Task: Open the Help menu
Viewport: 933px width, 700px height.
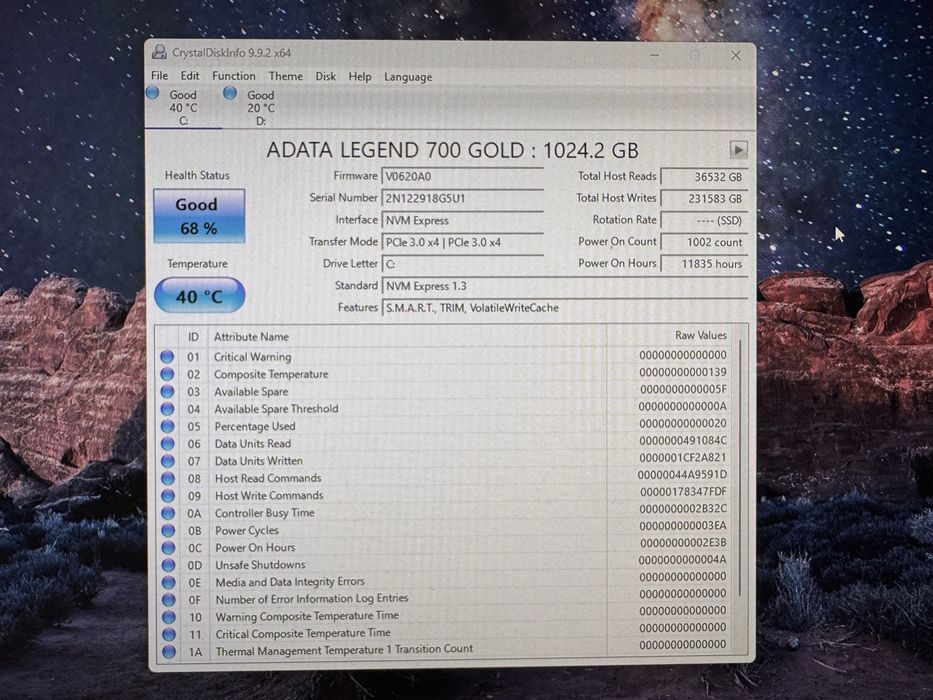Action: [359, 77]
